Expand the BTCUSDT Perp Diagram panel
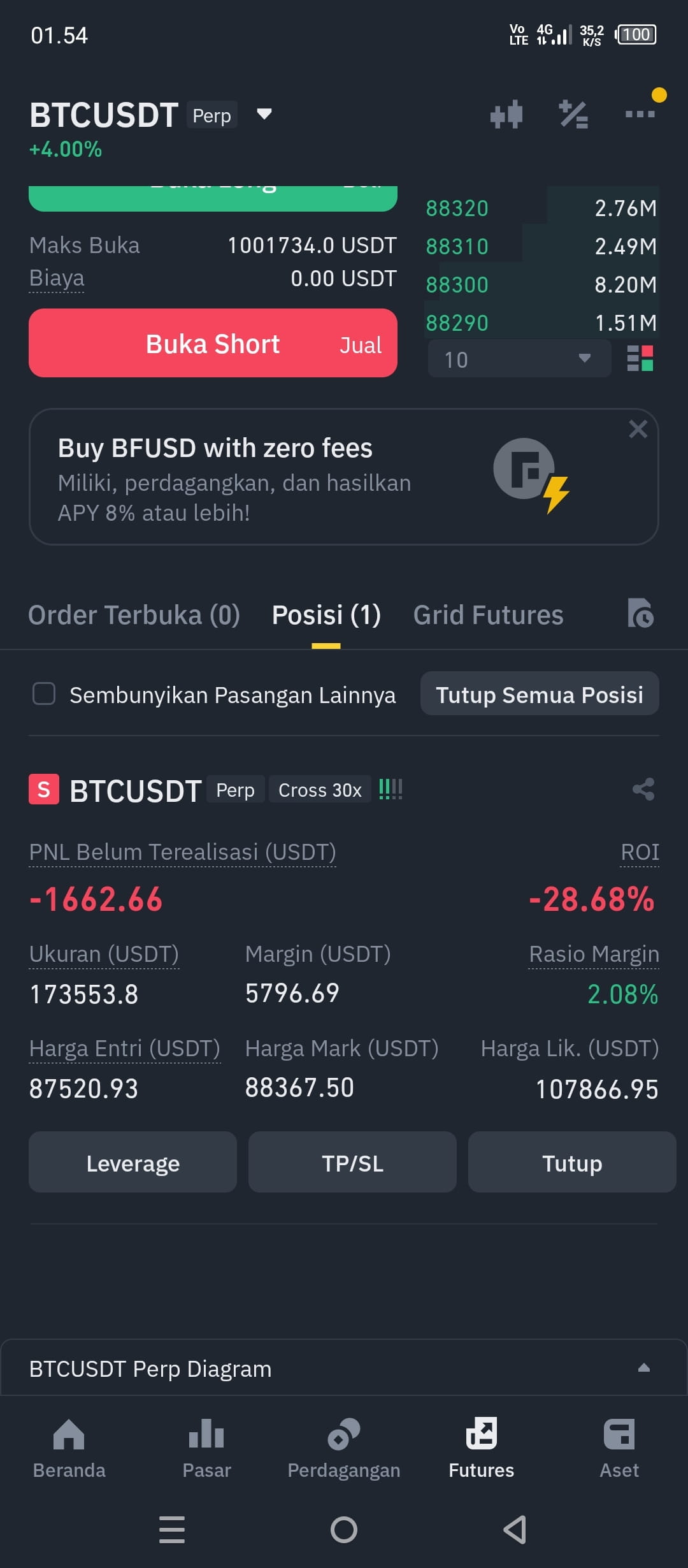This screenshot has width=688, height=1568. (644, 1367)
